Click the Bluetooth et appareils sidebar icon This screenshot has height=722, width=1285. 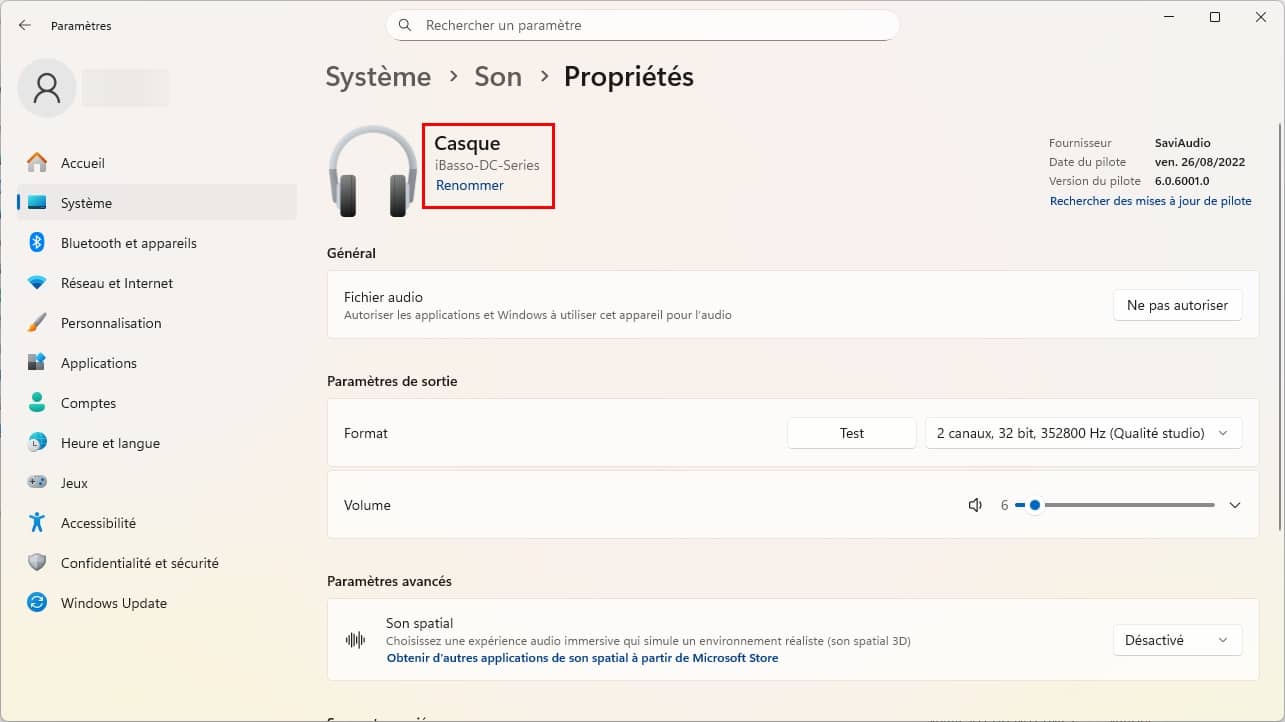[x=37, y=243]
